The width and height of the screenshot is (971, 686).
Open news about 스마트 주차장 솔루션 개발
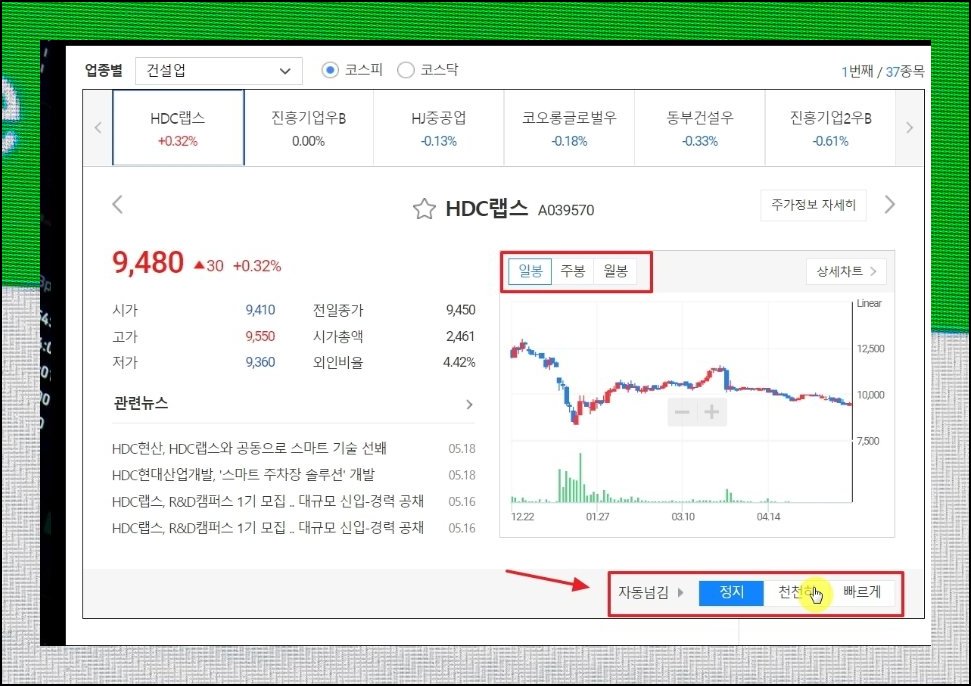click(x=243, y=475)
